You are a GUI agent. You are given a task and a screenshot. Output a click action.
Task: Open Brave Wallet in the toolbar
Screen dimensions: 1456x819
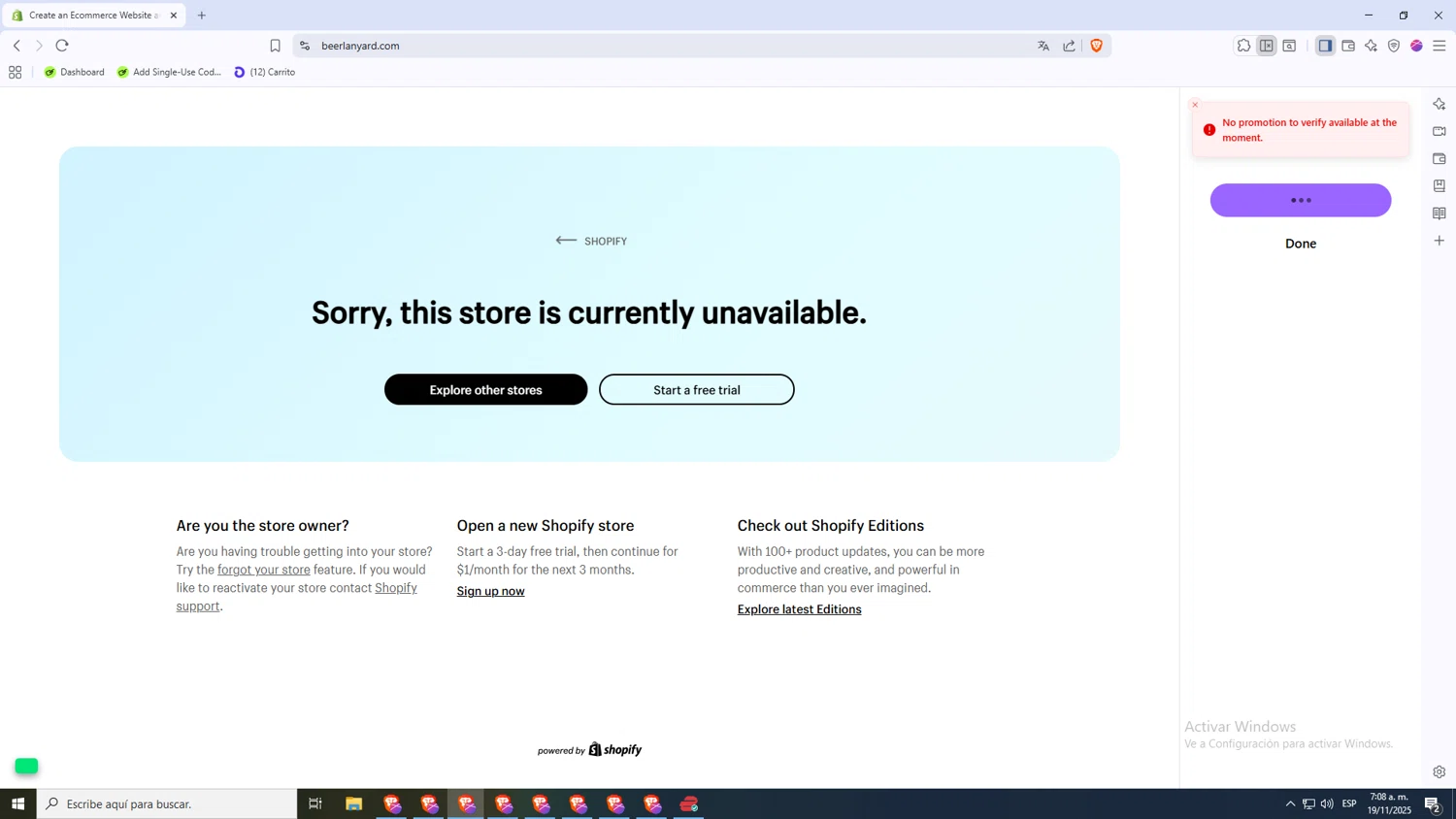1348,46
